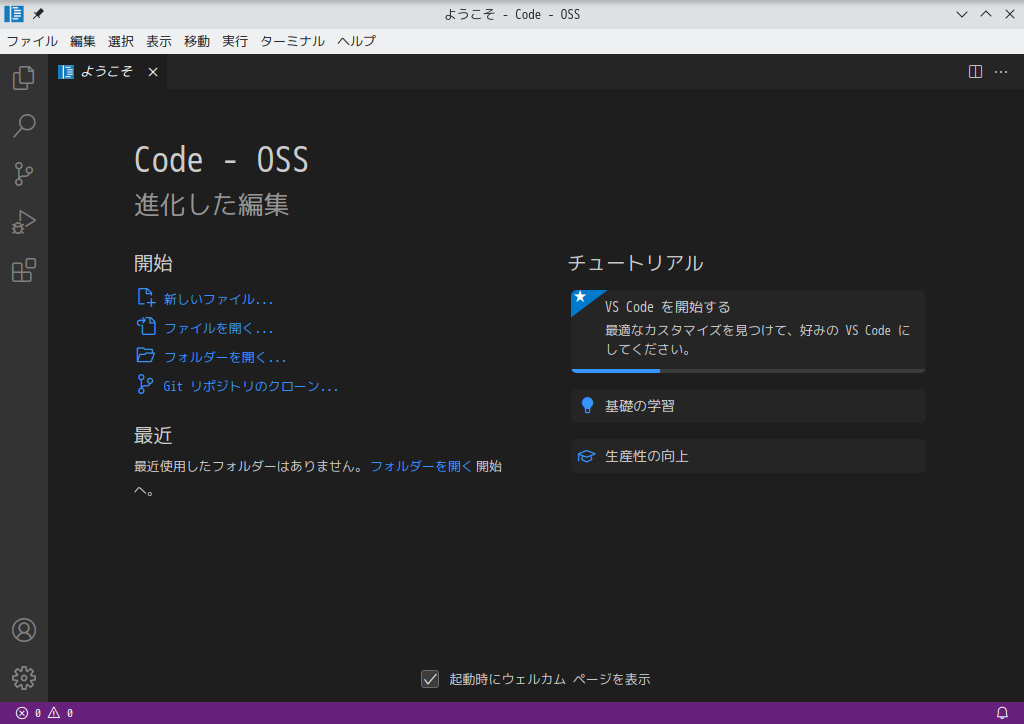The width and height of the screenshot is (1024, 724).
Task: Open the Accounts icon in activity bar
Action: [24, 630]
